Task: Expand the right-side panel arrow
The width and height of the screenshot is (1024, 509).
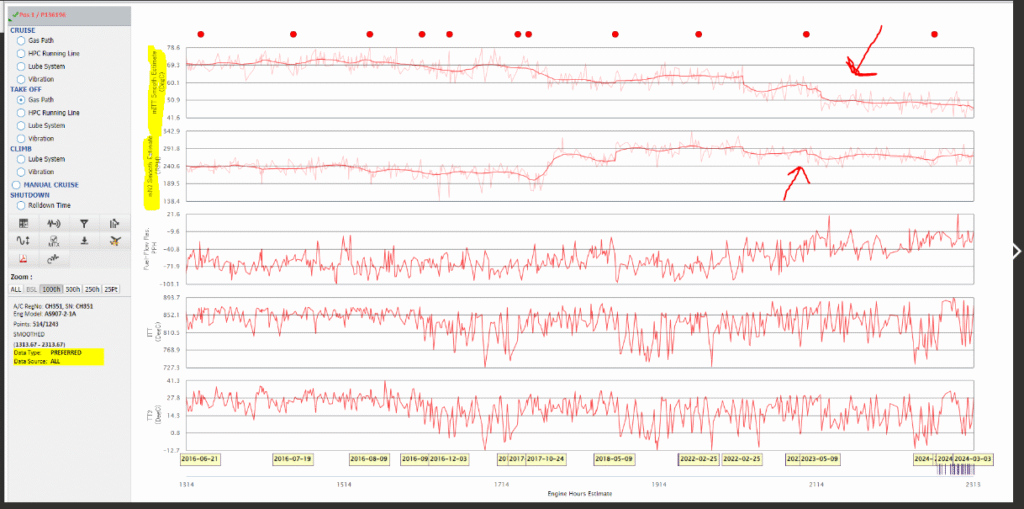Action: click(1017, 251)
